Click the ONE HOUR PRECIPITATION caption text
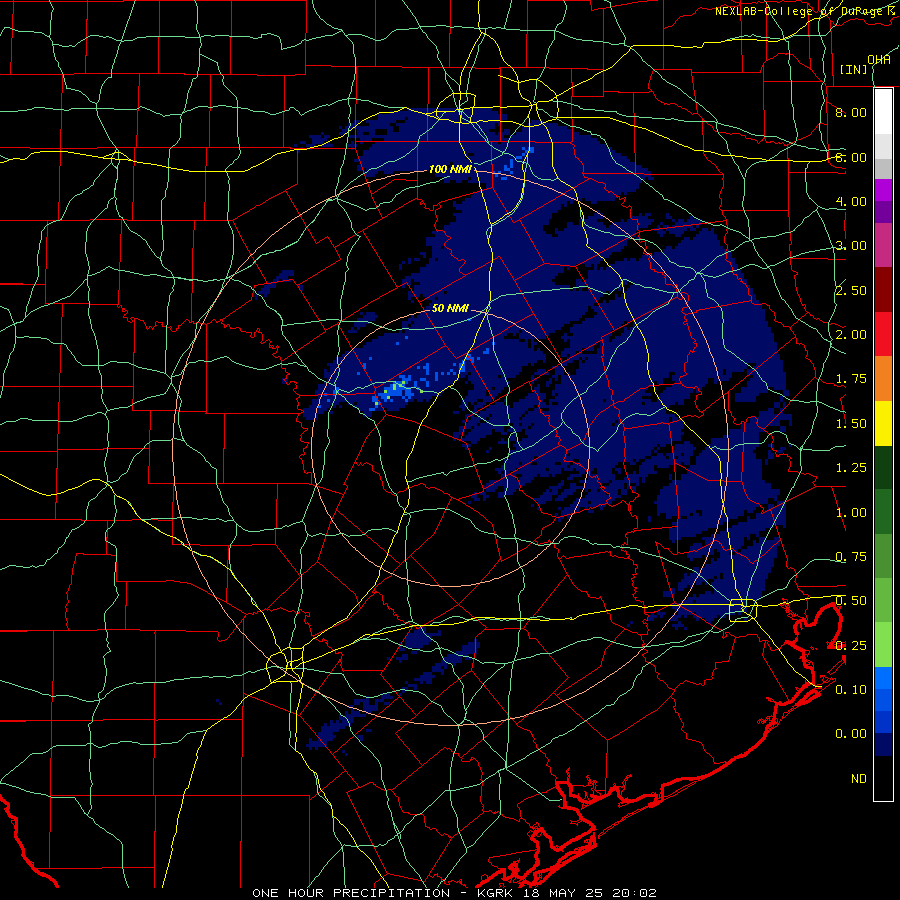Image resolution: width=900 pixels, height=900 pixels. (454, 893)
